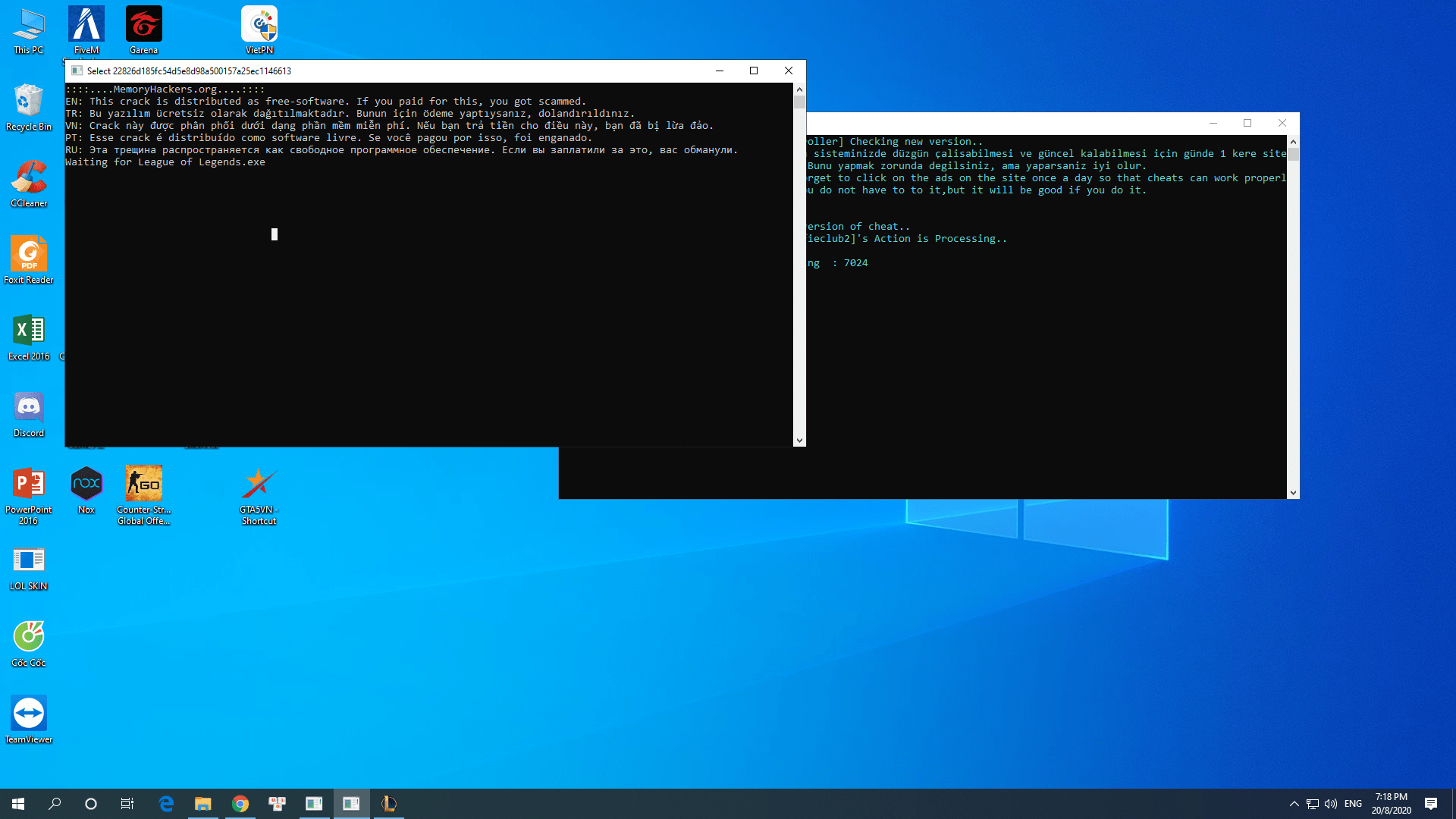Click scroll-up arrow in background console
The height and width of the screenshot is (819, 1456).
pos(1293,142)
